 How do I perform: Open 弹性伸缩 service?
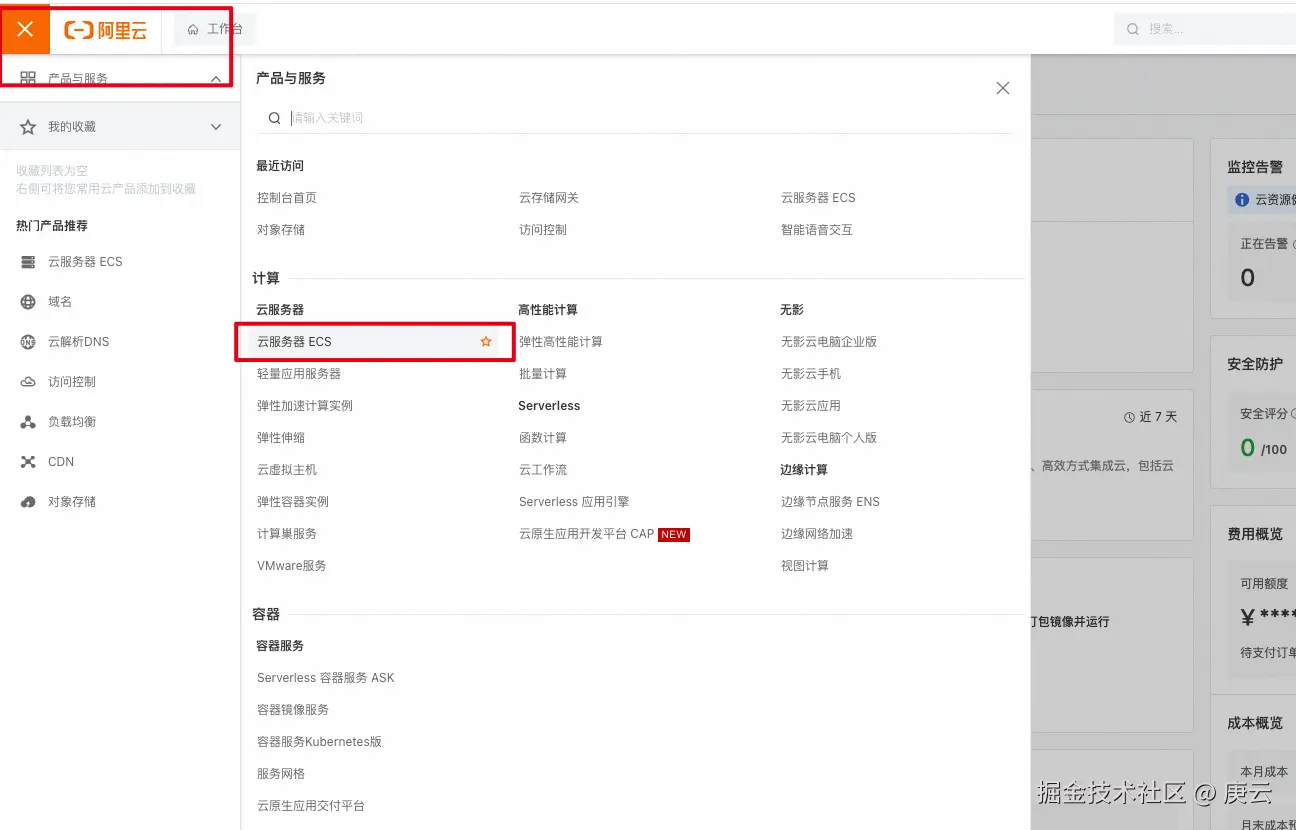281,438
